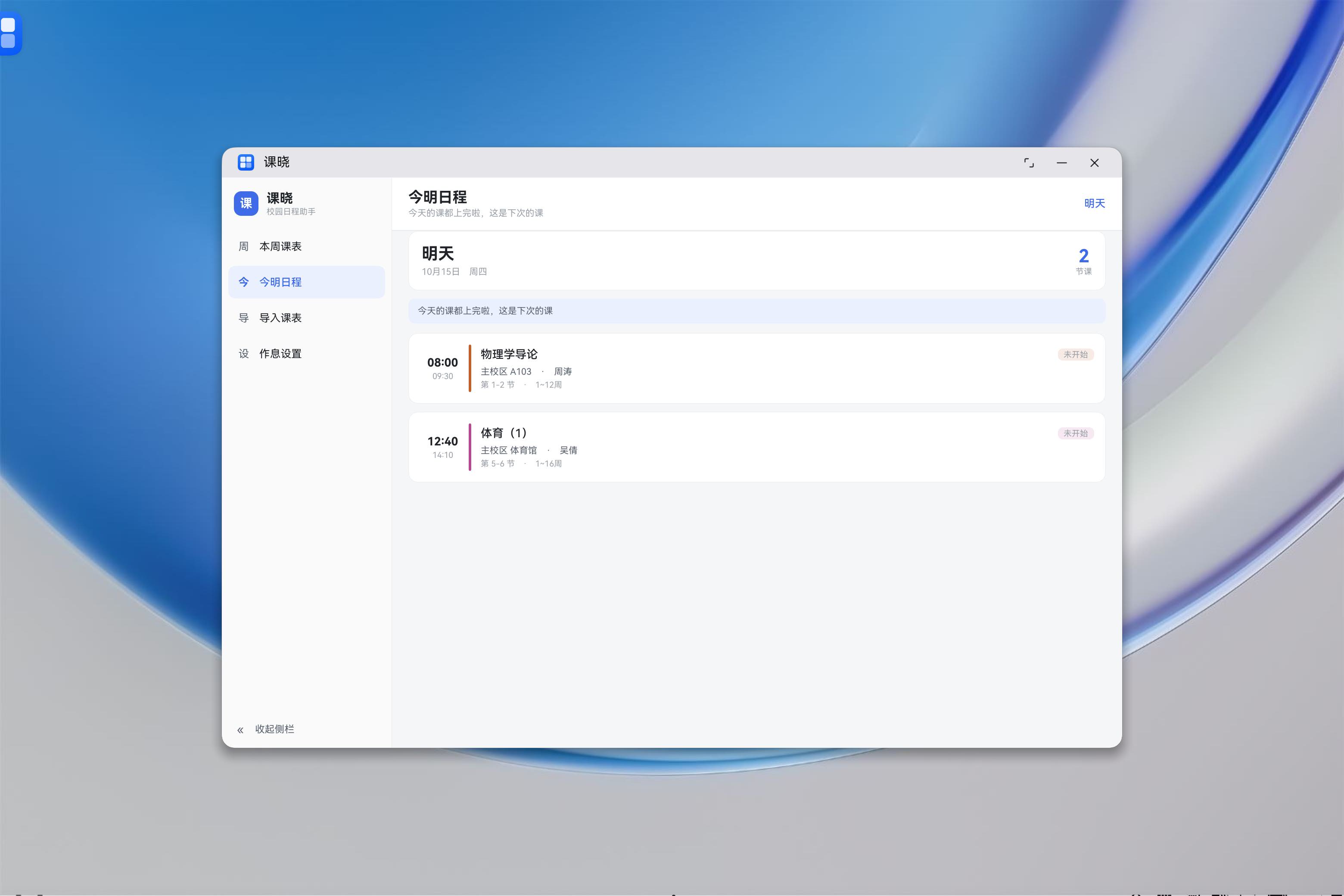Click the double-chevron collapse icon
Screen dimensions: 1344x896
240,730
